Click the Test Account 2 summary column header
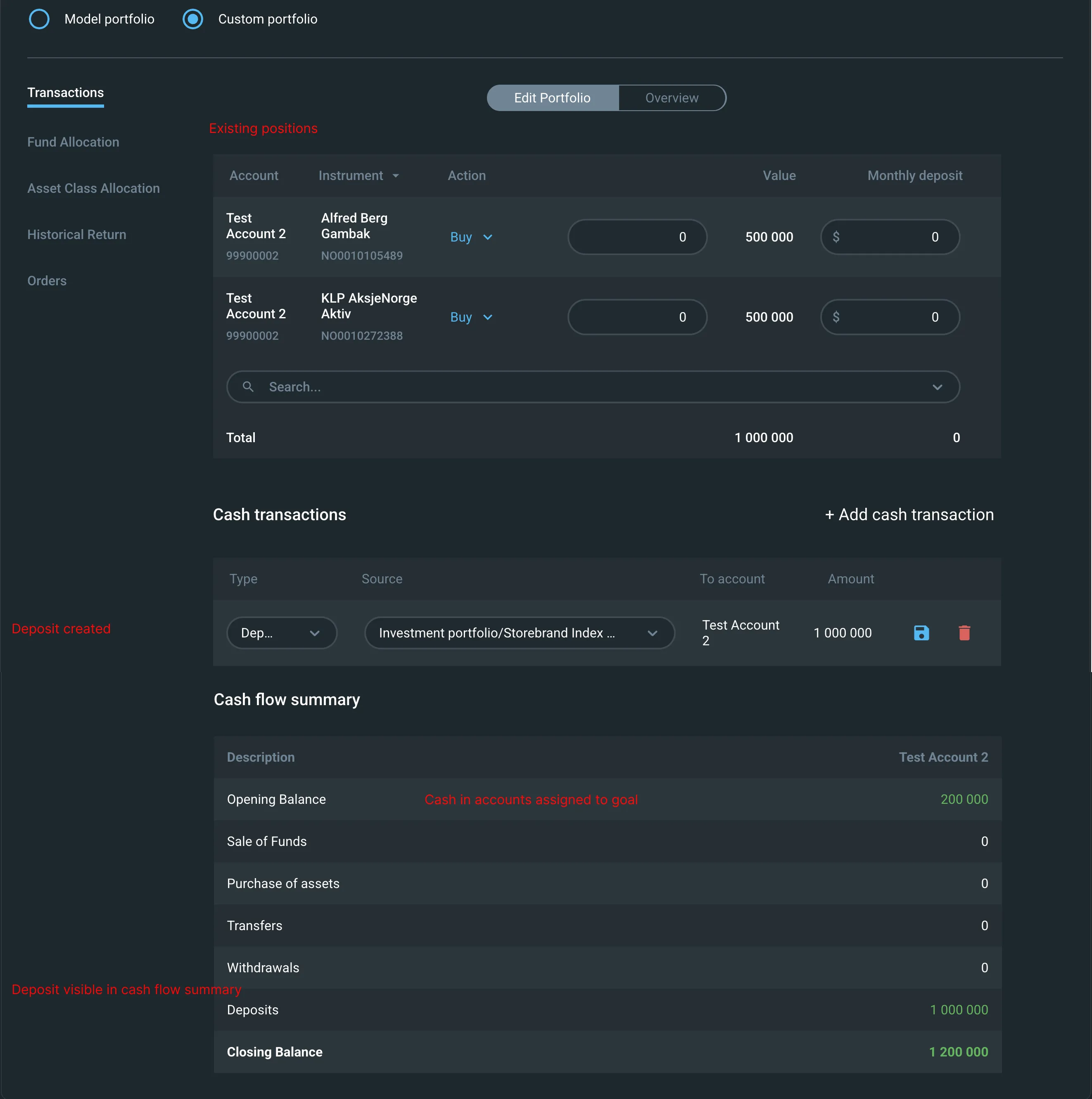Screen dimensions: 1092x1099 pyautogui.click(x=943, y=757)
